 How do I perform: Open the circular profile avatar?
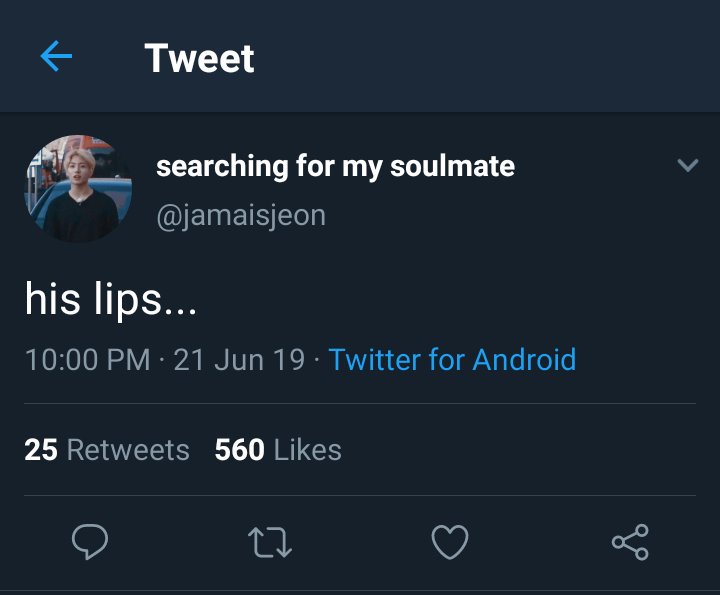coord(78,188)
